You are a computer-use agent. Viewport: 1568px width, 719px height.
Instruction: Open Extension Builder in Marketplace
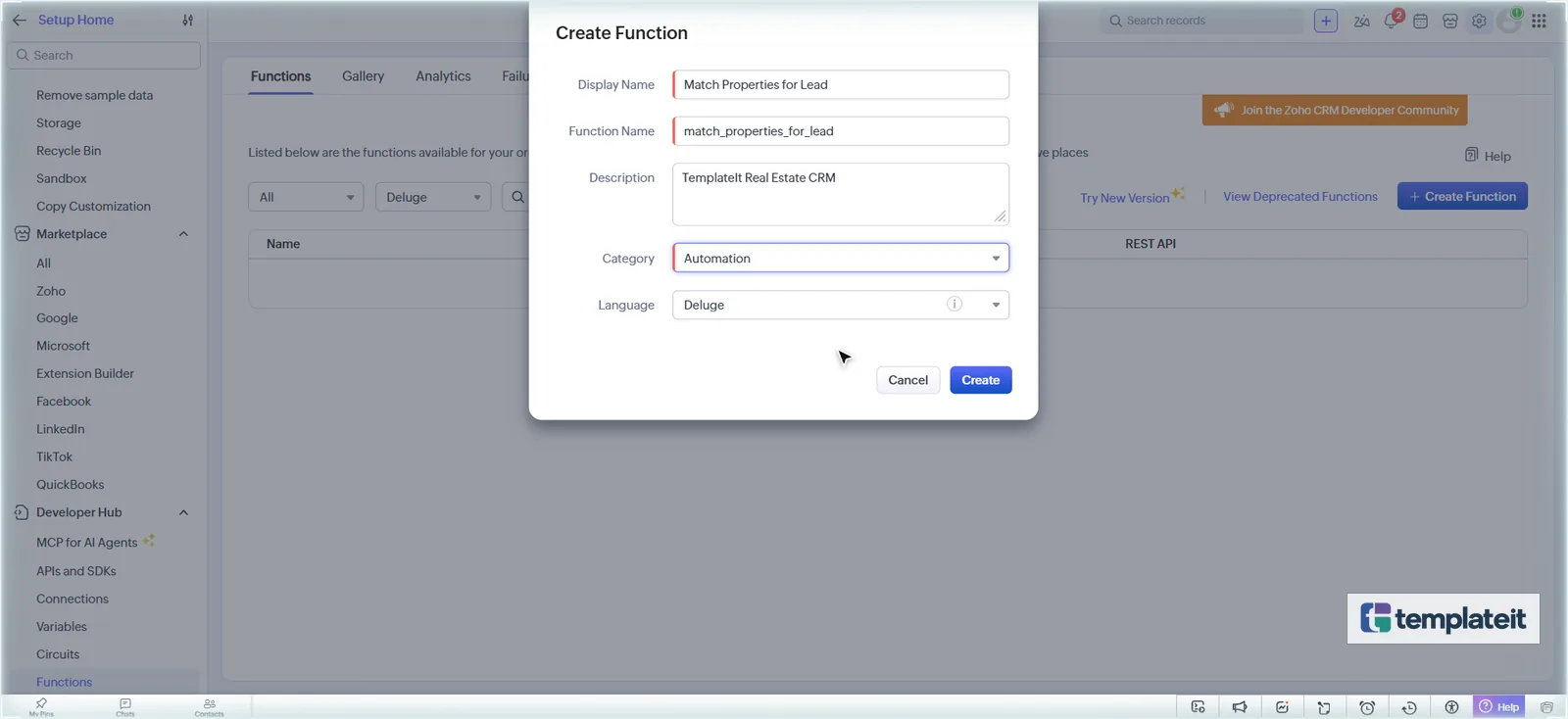point(85,373)
